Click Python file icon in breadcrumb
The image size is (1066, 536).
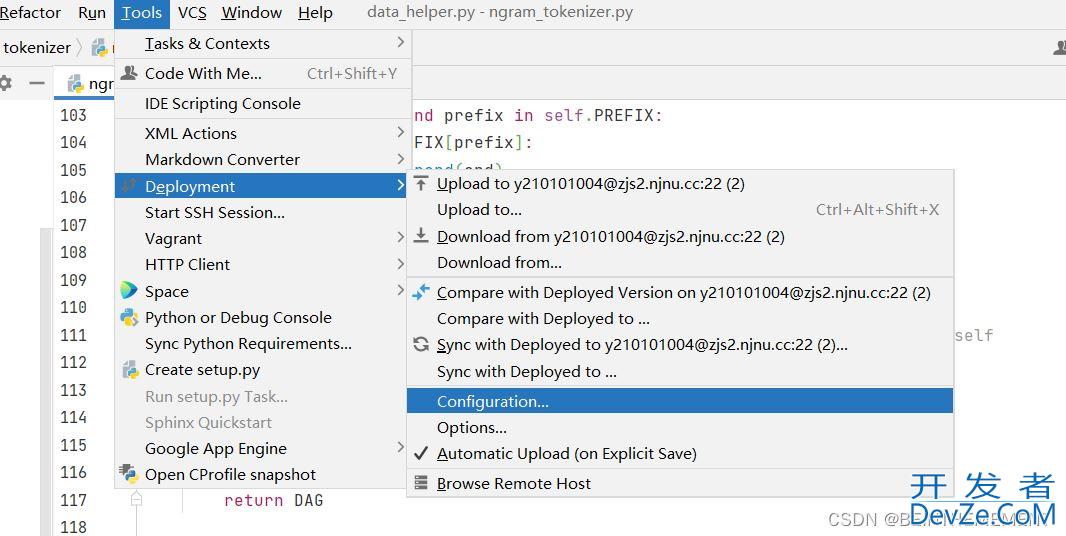(x=100, y=47)
